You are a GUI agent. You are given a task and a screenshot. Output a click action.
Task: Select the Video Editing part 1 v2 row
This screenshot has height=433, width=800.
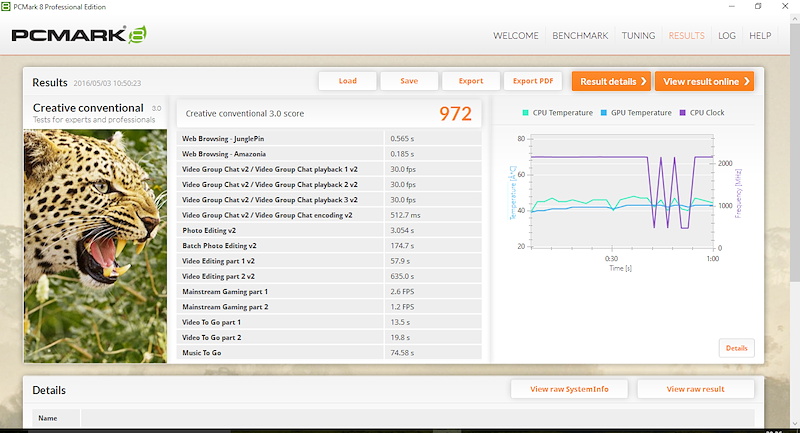329,261
